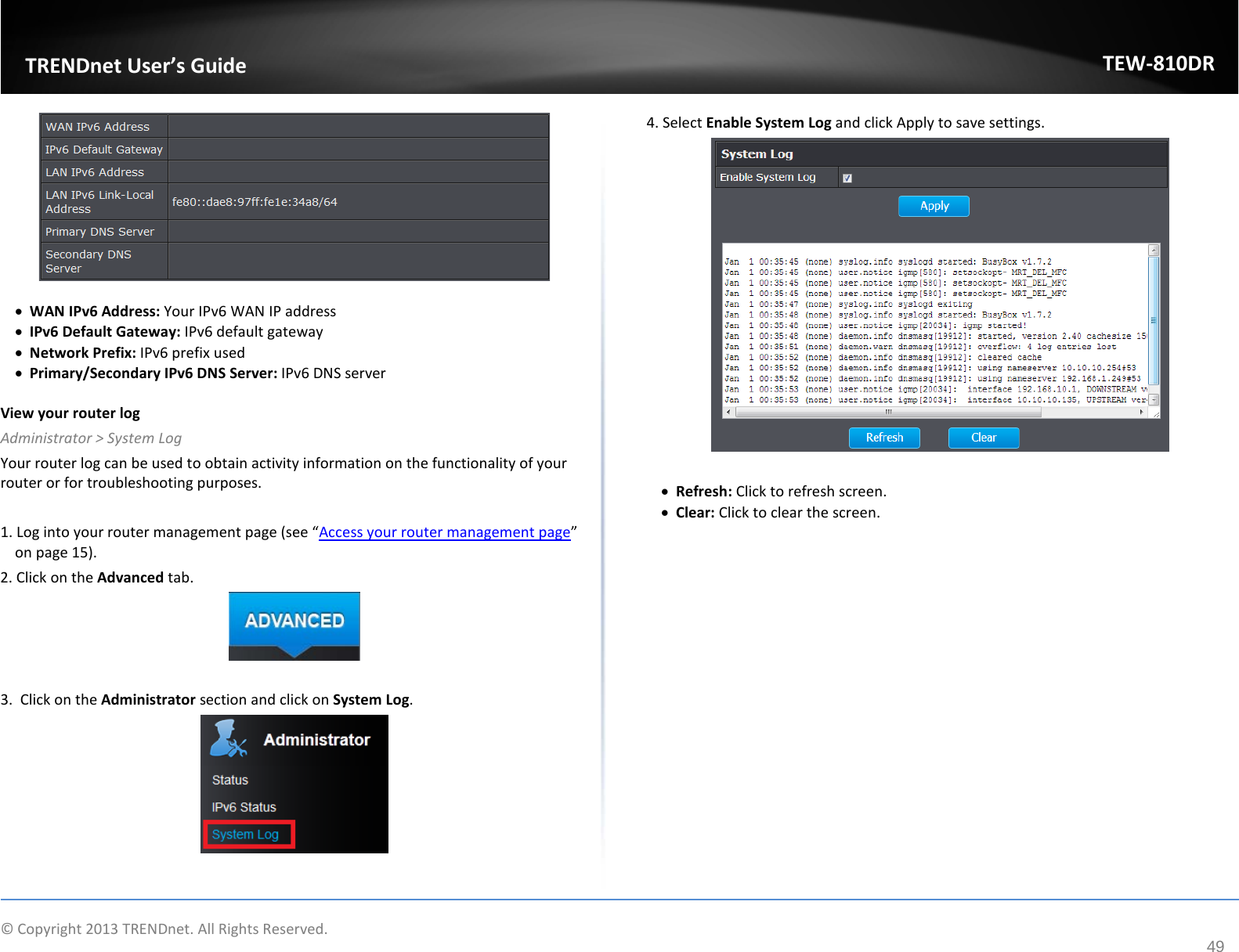Click the log vertical scrollbar down arrow
This screenshot has width=1239, height=952.
point(1153,399)
